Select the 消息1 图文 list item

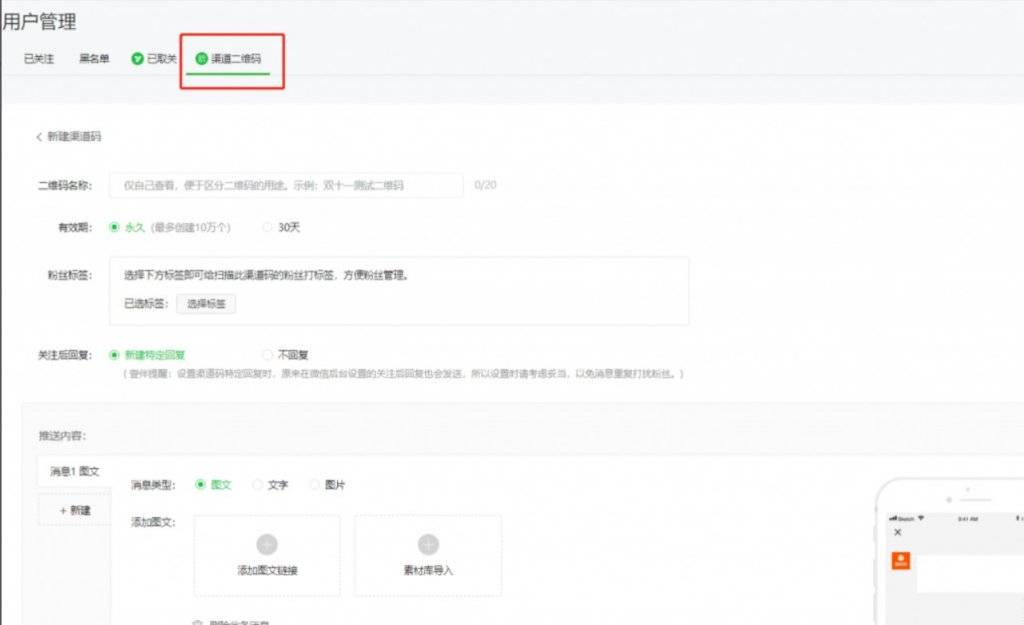75,471
